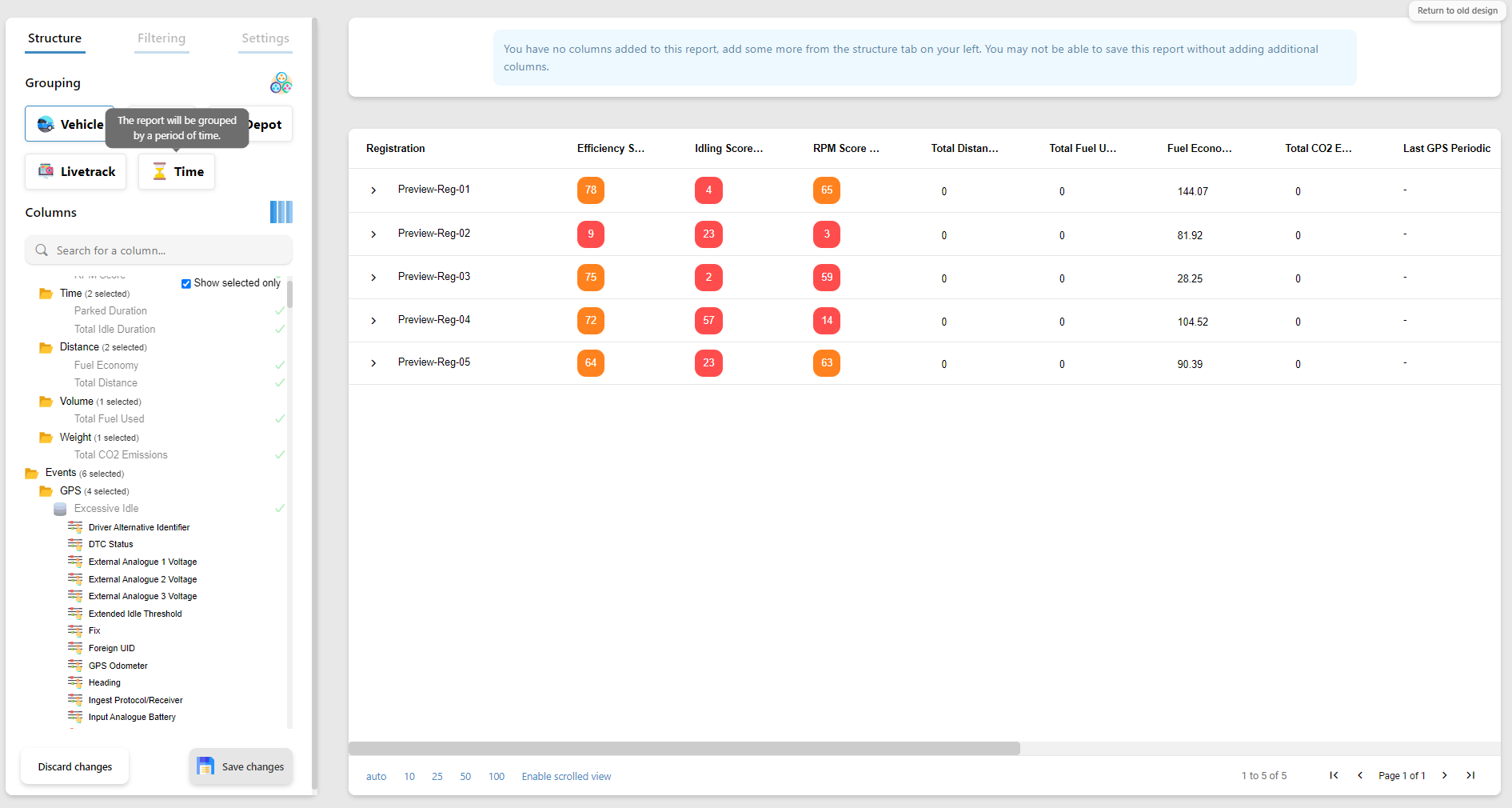Open the search icon in column search field
The height and width of the screenshot is (808, 1512).
(x=41, y=250)
